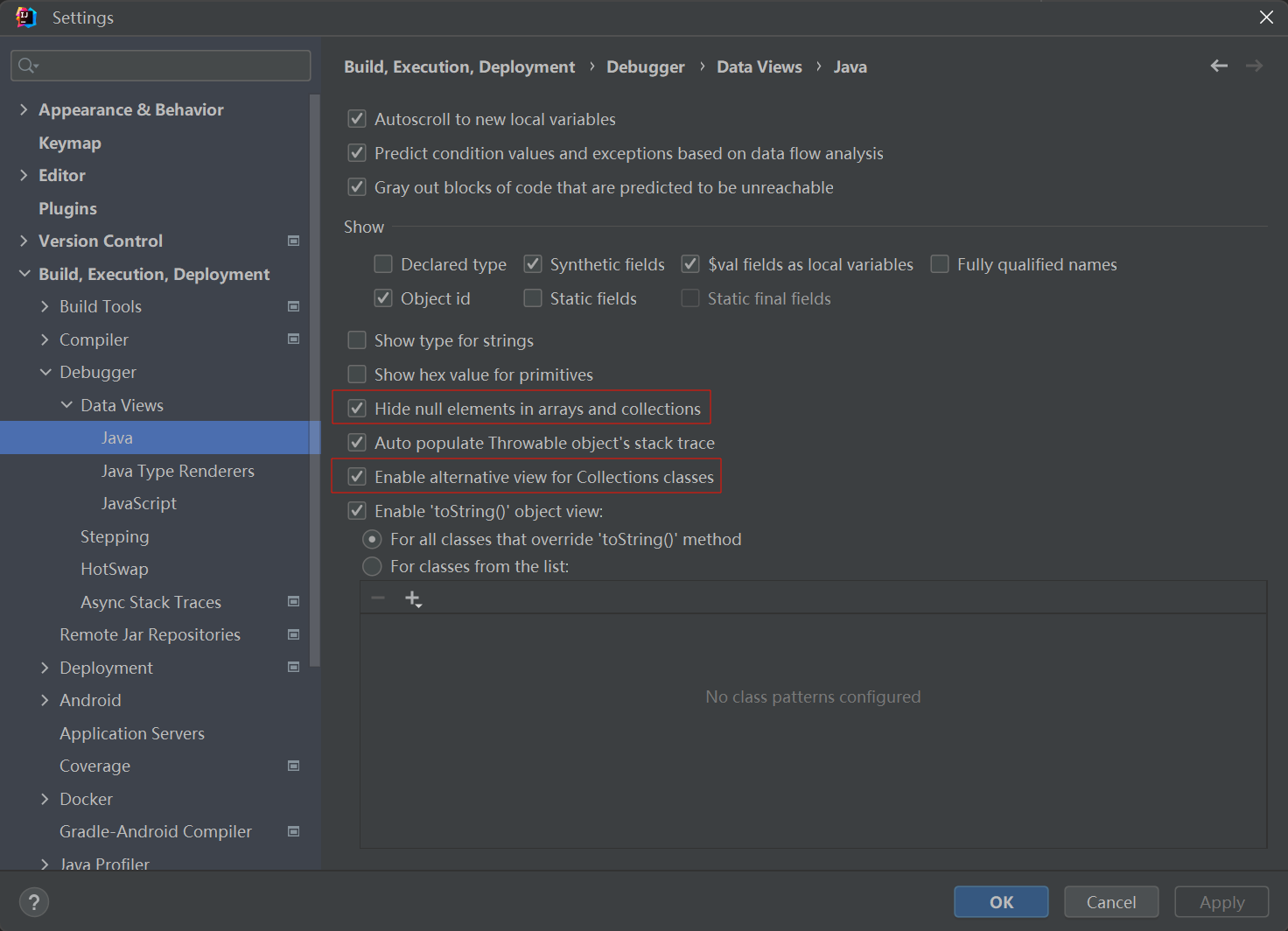Click Data Views in the breadcrumb path
The image size is (1288, 931).
coord(759,66)
